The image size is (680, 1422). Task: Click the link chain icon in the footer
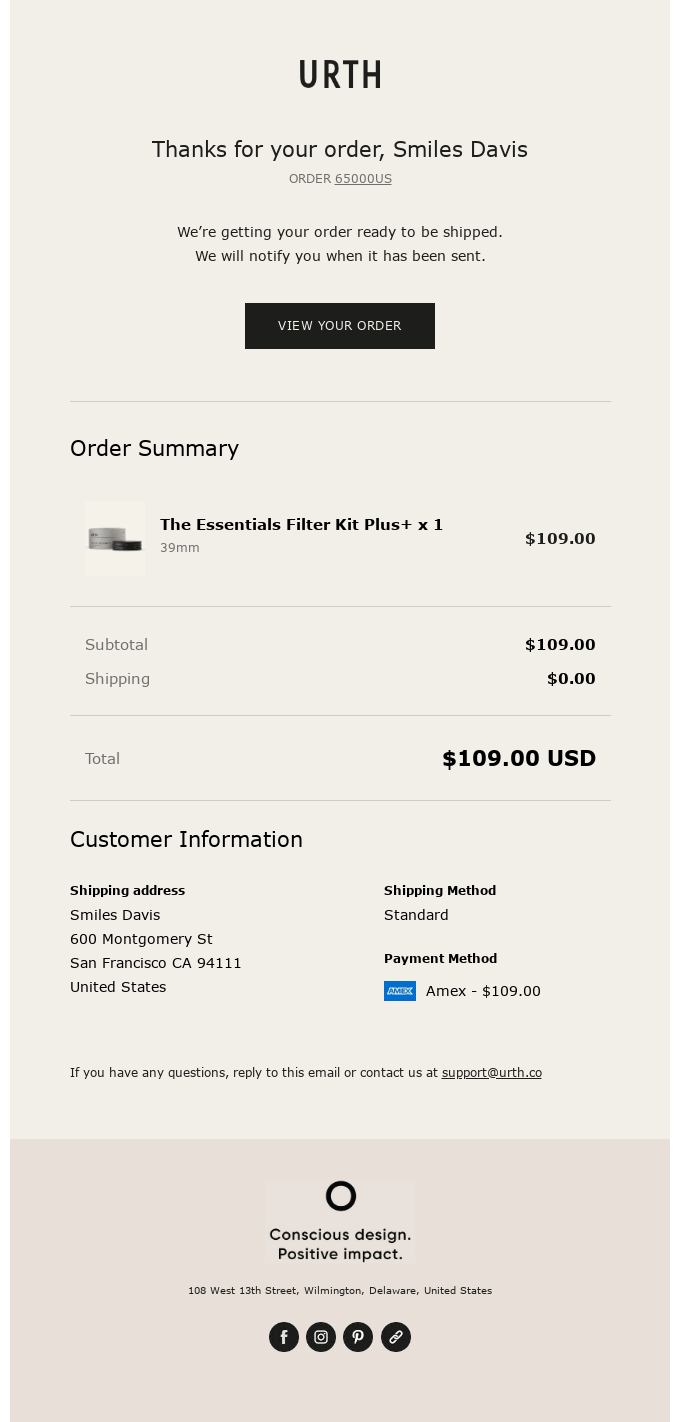coord(396,1337)
